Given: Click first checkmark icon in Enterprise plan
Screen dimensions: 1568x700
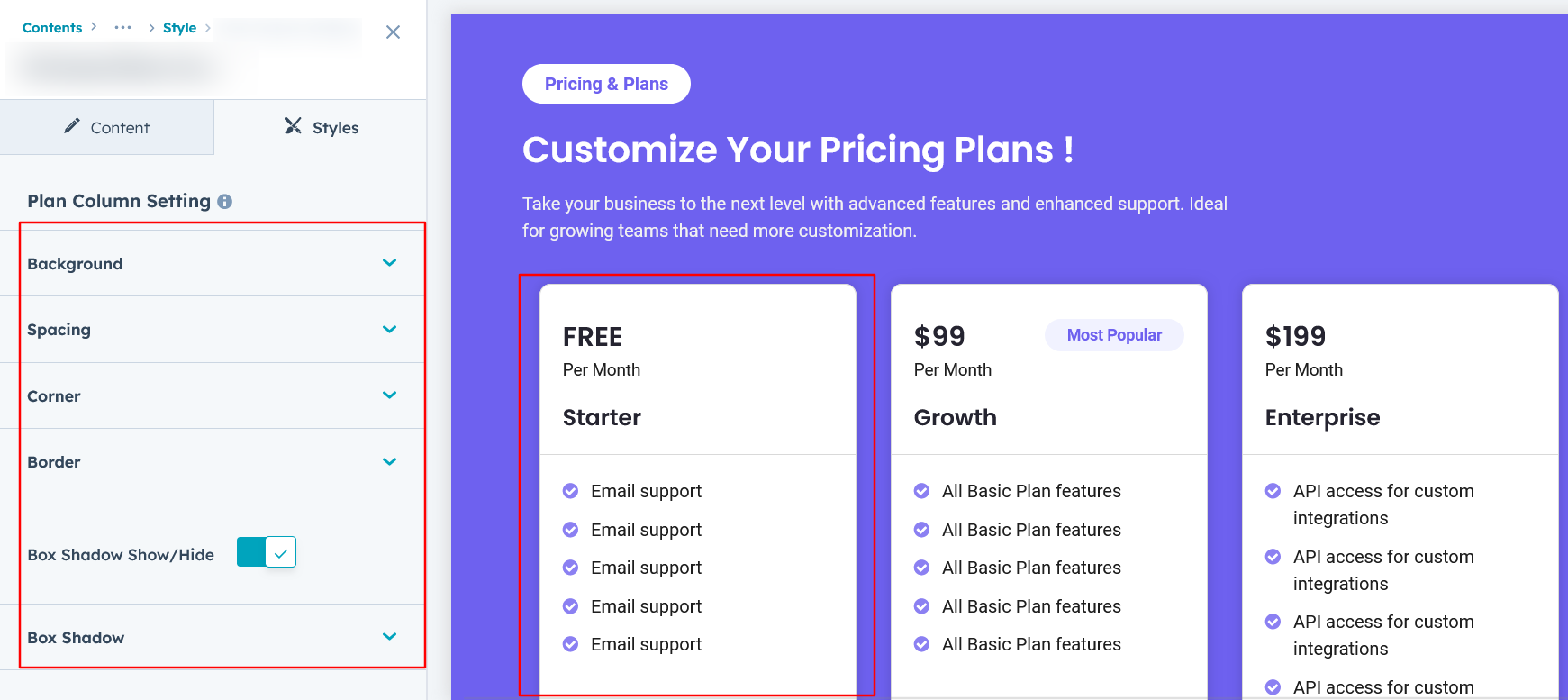Looking at the screenshot, I should point(1273,491).
